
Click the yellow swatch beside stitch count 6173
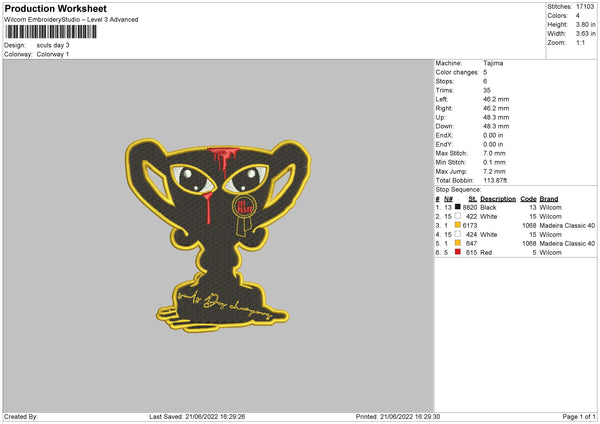point(457,225)
